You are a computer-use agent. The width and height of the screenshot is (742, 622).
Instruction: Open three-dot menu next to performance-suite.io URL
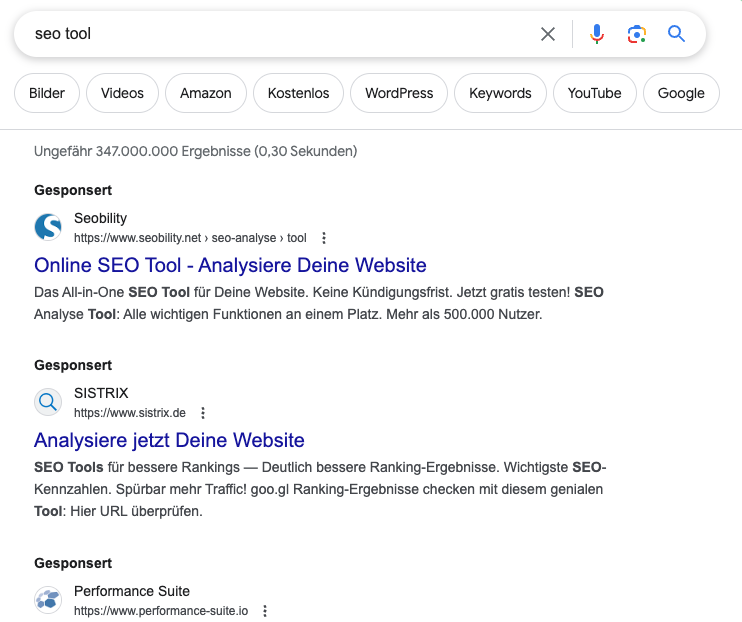(265, 611)
